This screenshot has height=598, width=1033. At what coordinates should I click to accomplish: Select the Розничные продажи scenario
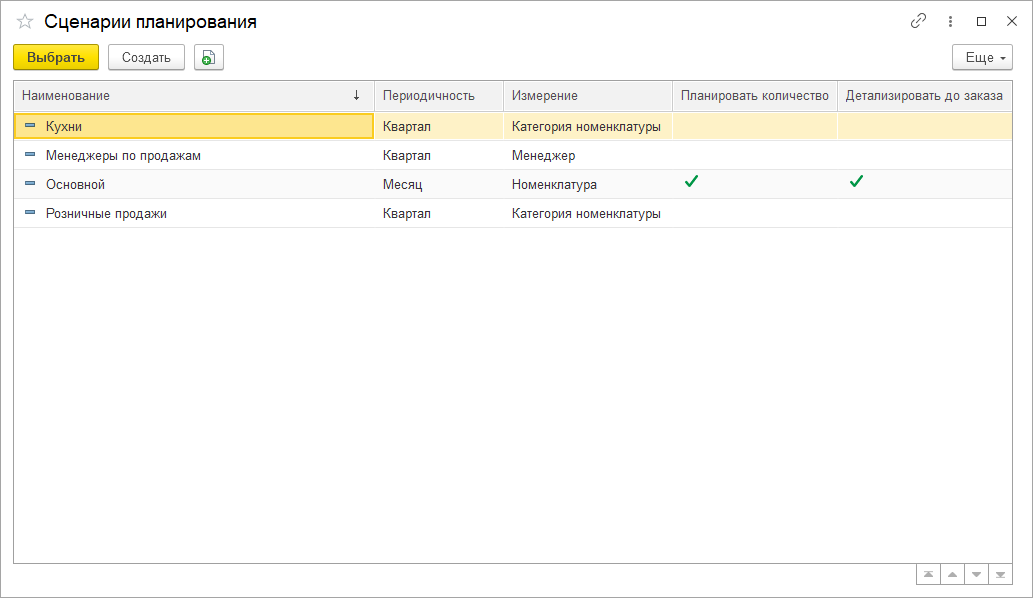tap(106, 213)
